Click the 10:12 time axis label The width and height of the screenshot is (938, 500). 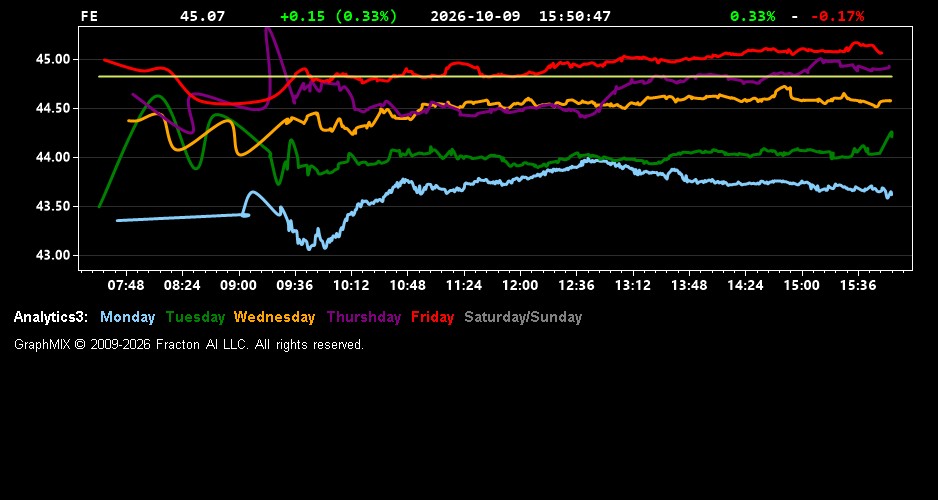(x=351, y=285)
